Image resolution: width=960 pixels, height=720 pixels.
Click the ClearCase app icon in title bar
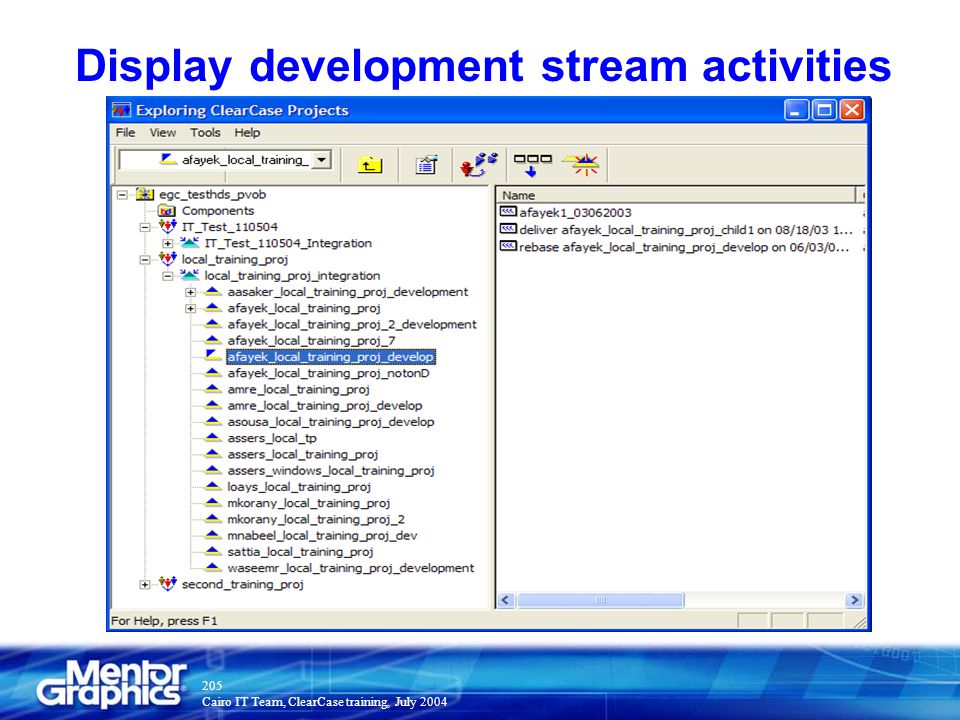pyautogui.click(x=121, y=110)
